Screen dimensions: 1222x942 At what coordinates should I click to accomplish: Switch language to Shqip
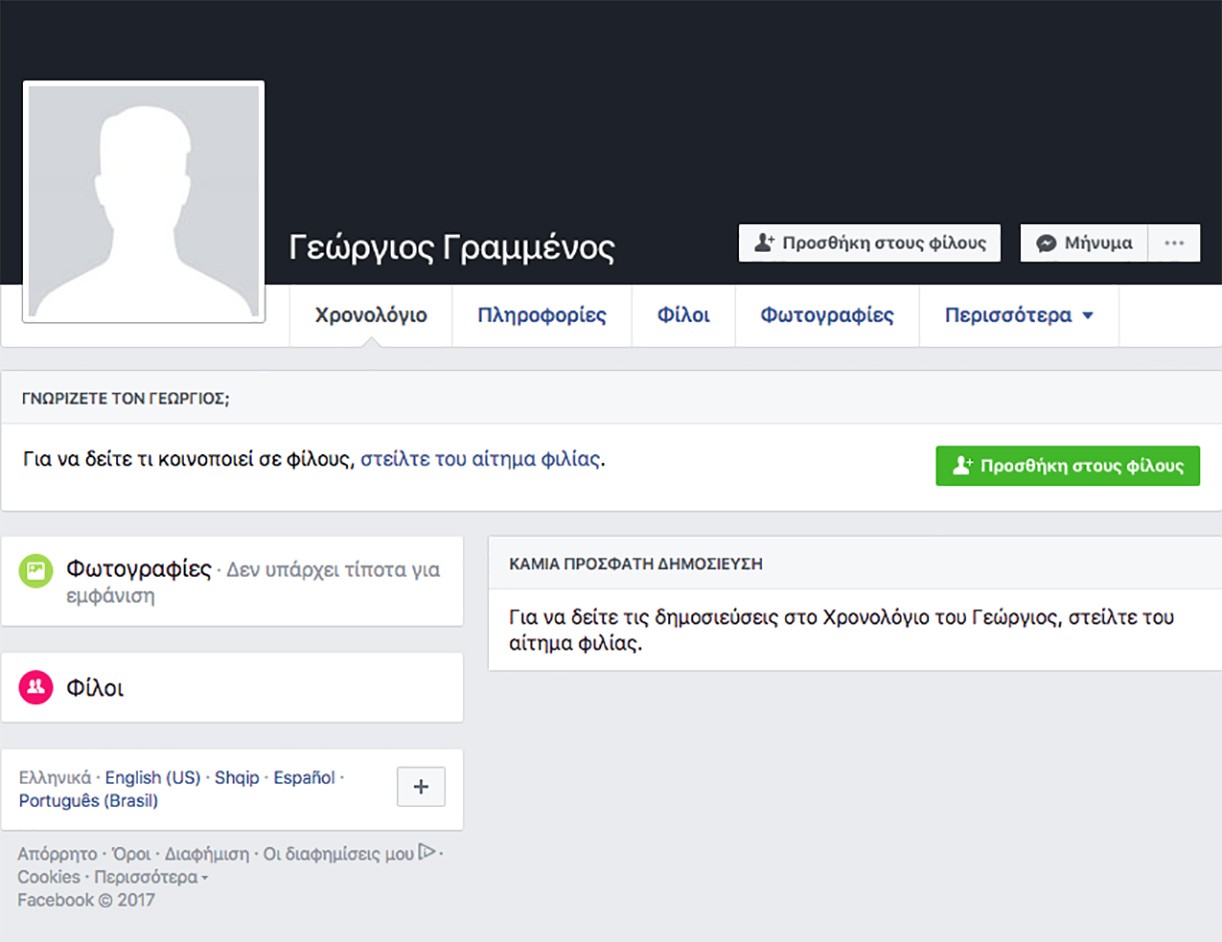pos(237,778)
